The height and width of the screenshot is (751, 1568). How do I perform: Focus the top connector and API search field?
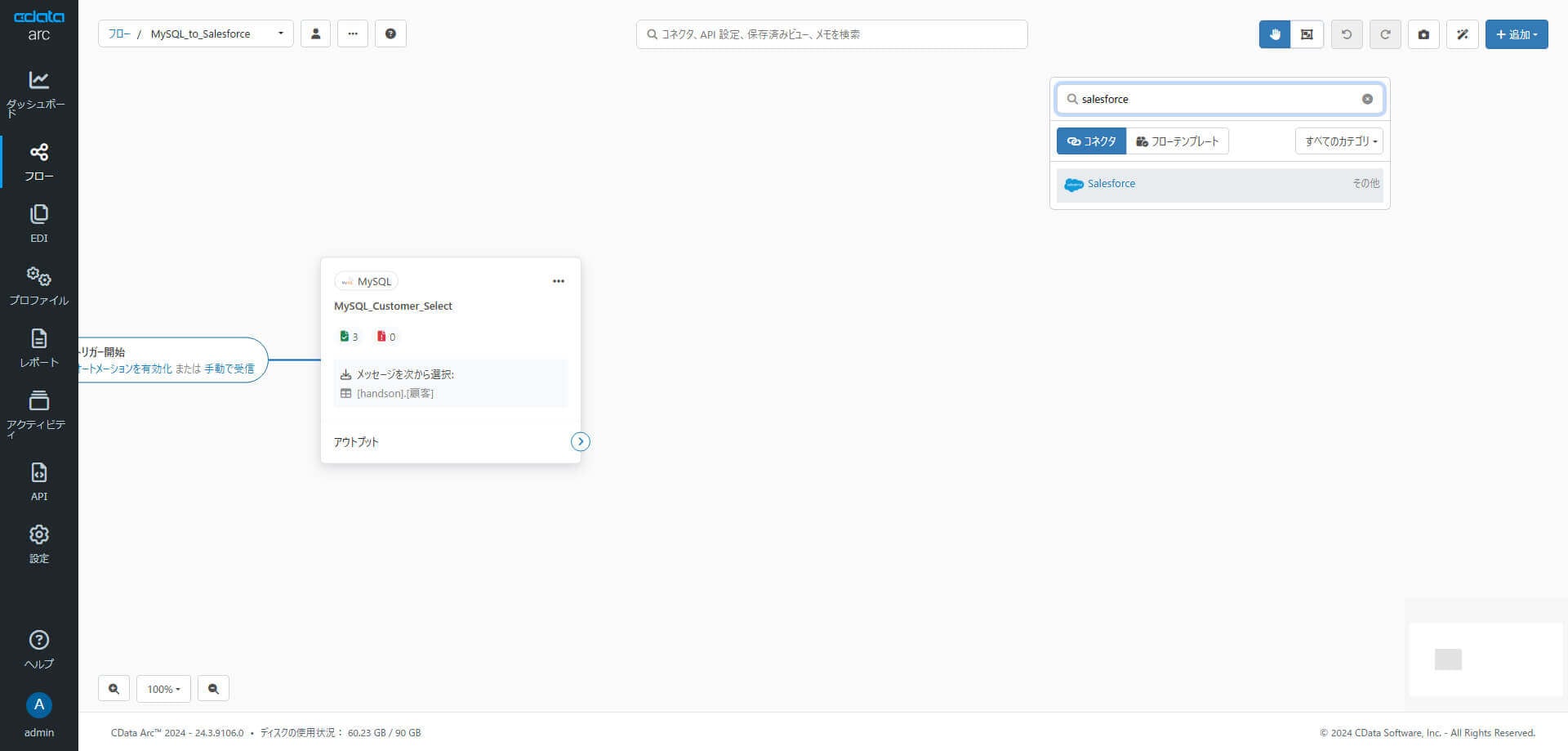[x=831, y=34]
